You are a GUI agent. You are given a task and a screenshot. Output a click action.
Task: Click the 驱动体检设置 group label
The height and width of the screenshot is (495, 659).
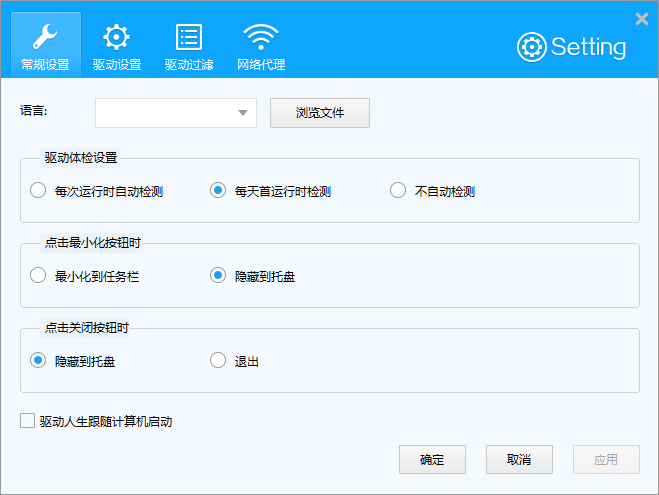(x=81, y=158)
